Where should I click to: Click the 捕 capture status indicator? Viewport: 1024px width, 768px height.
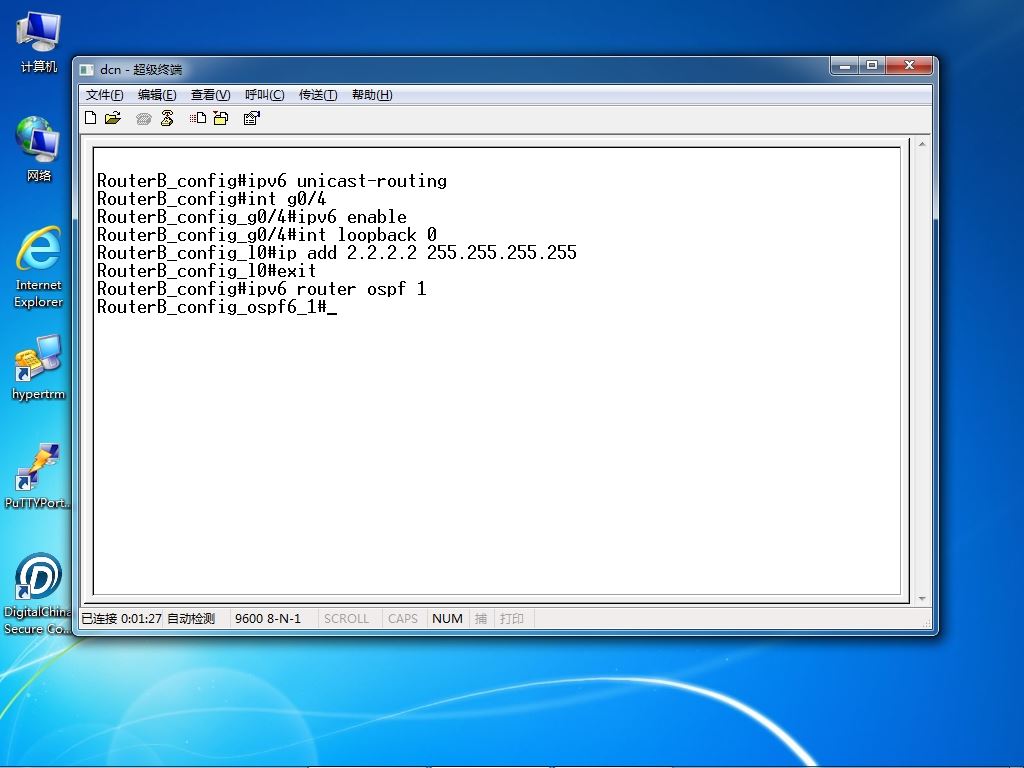(481, 618)
